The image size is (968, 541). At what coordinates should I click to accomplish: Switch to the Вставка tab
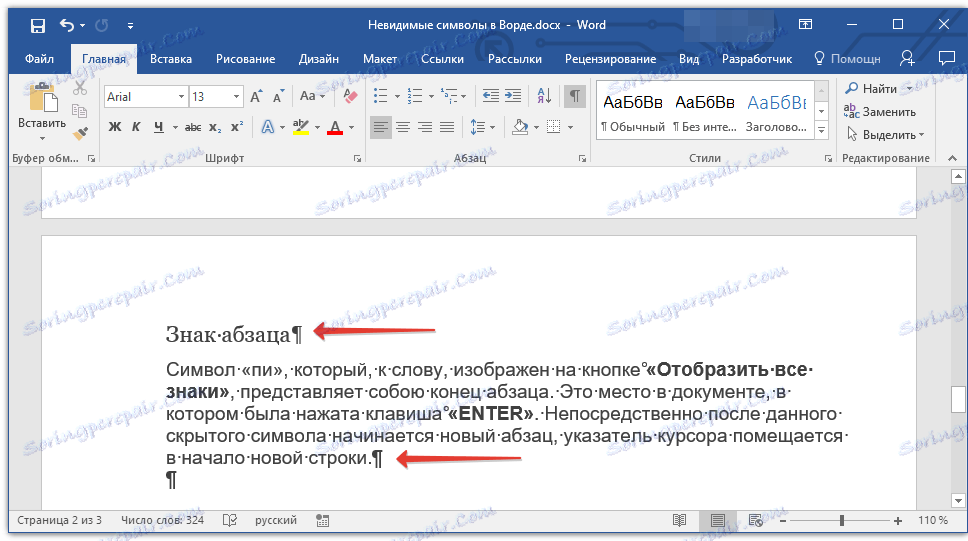pyautogui.click(x=171, y=59)
